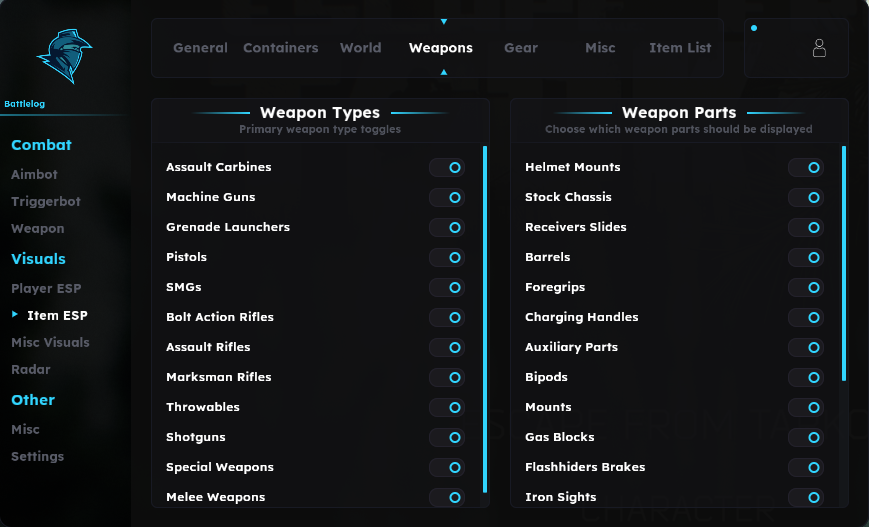Toggle the Charging Handles switch
Screen dimensions: 869x527
coord(806,318)
